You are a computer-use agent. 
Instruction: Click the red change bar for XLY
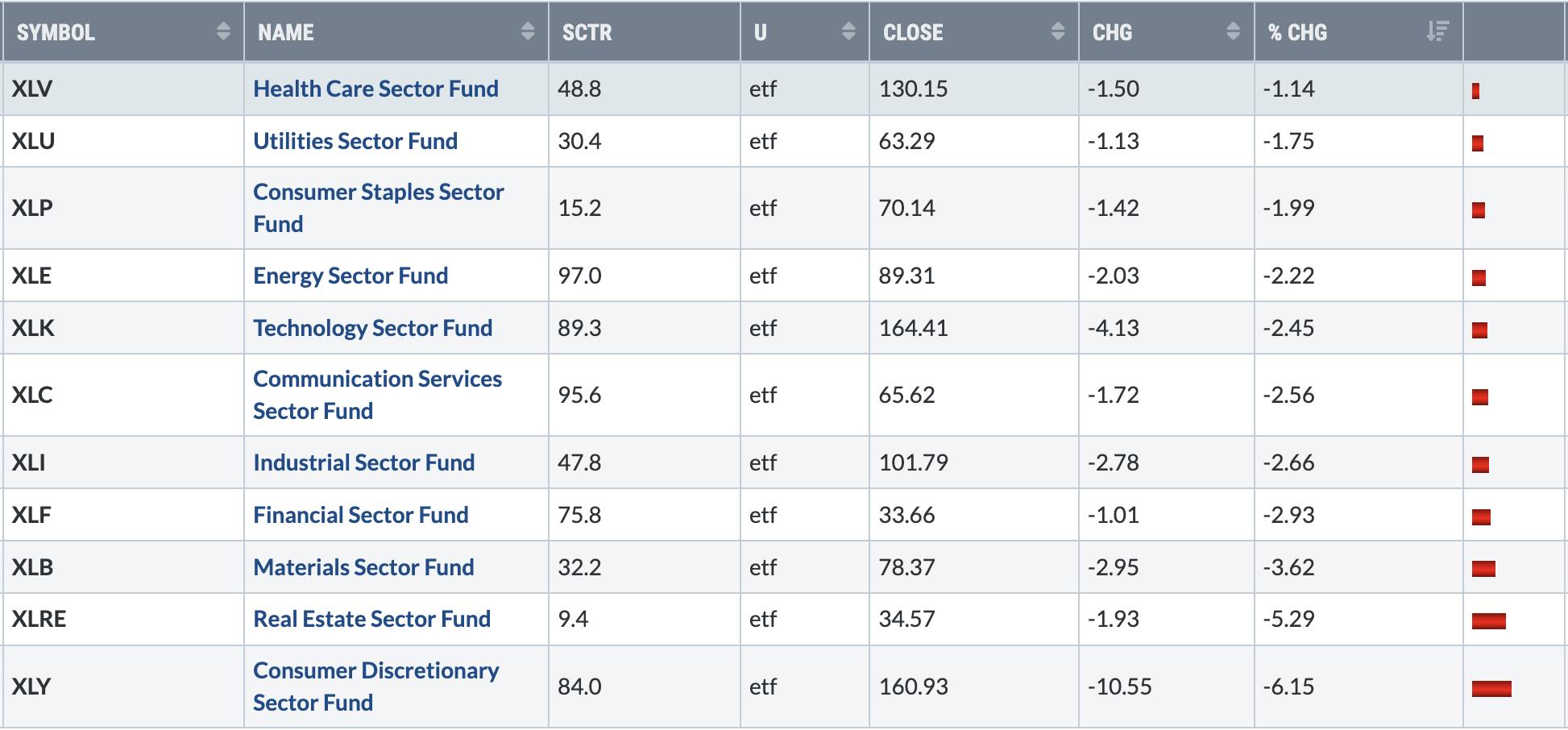(1491, 688)
